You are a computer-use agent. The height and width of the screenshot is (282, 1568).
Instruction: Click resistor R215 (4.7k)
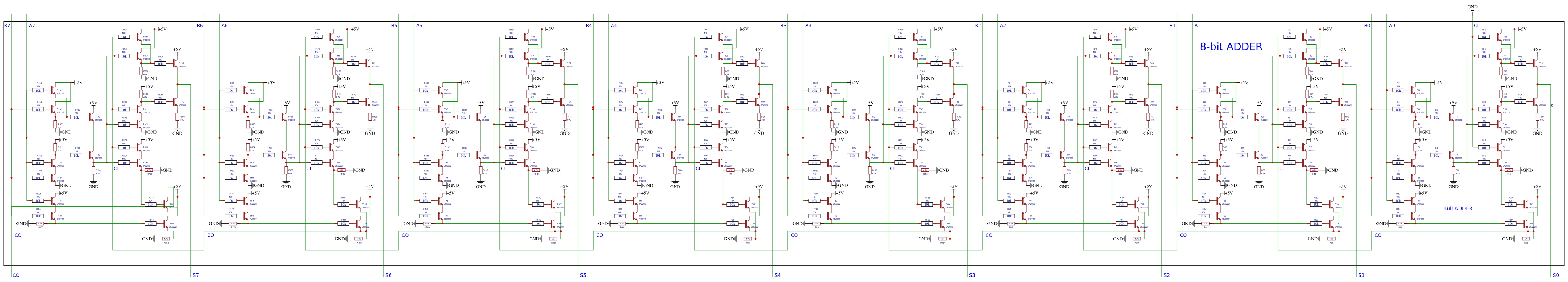(166, 239)
